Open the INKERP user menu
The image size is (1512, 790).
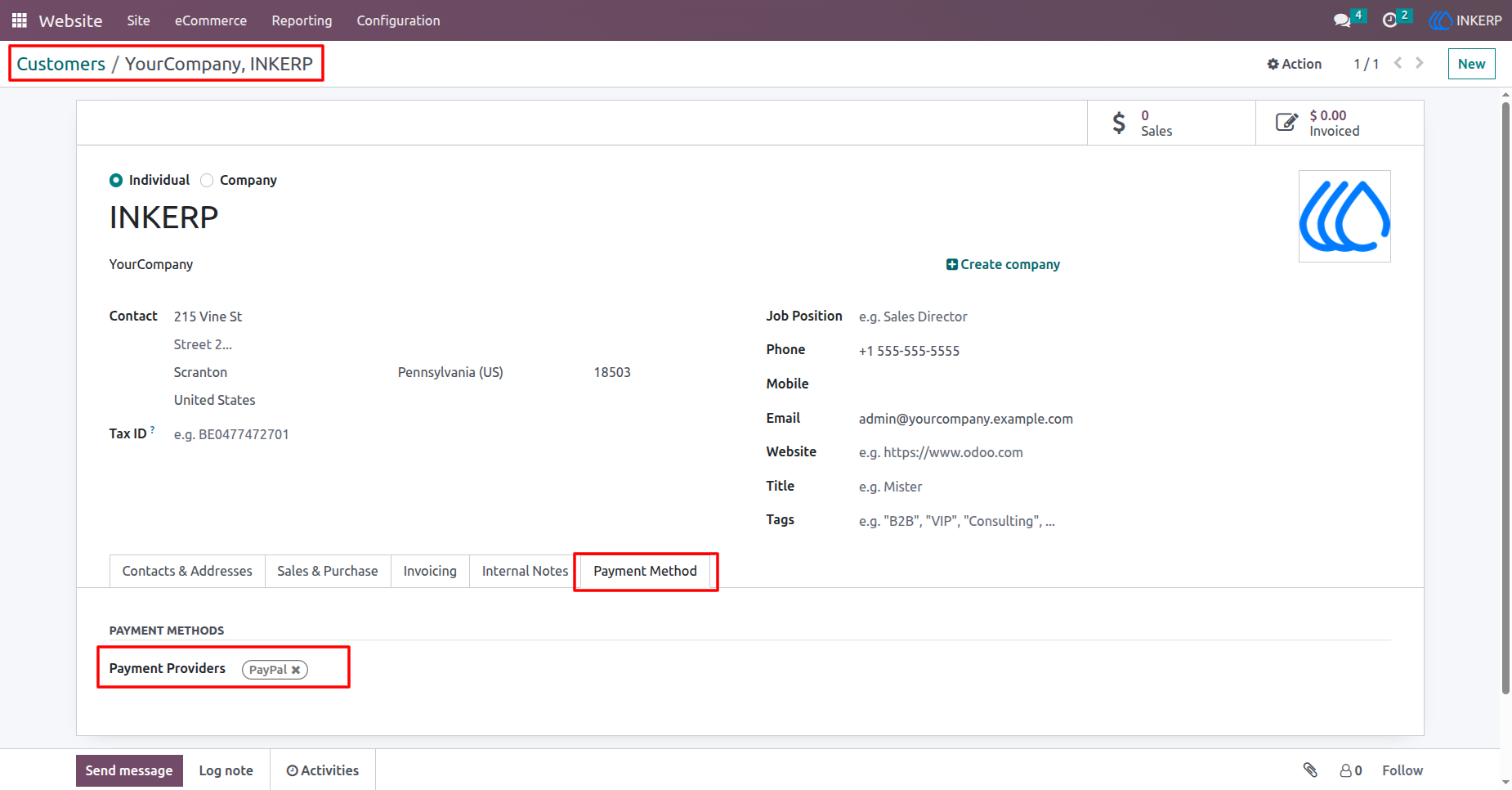1465,20
